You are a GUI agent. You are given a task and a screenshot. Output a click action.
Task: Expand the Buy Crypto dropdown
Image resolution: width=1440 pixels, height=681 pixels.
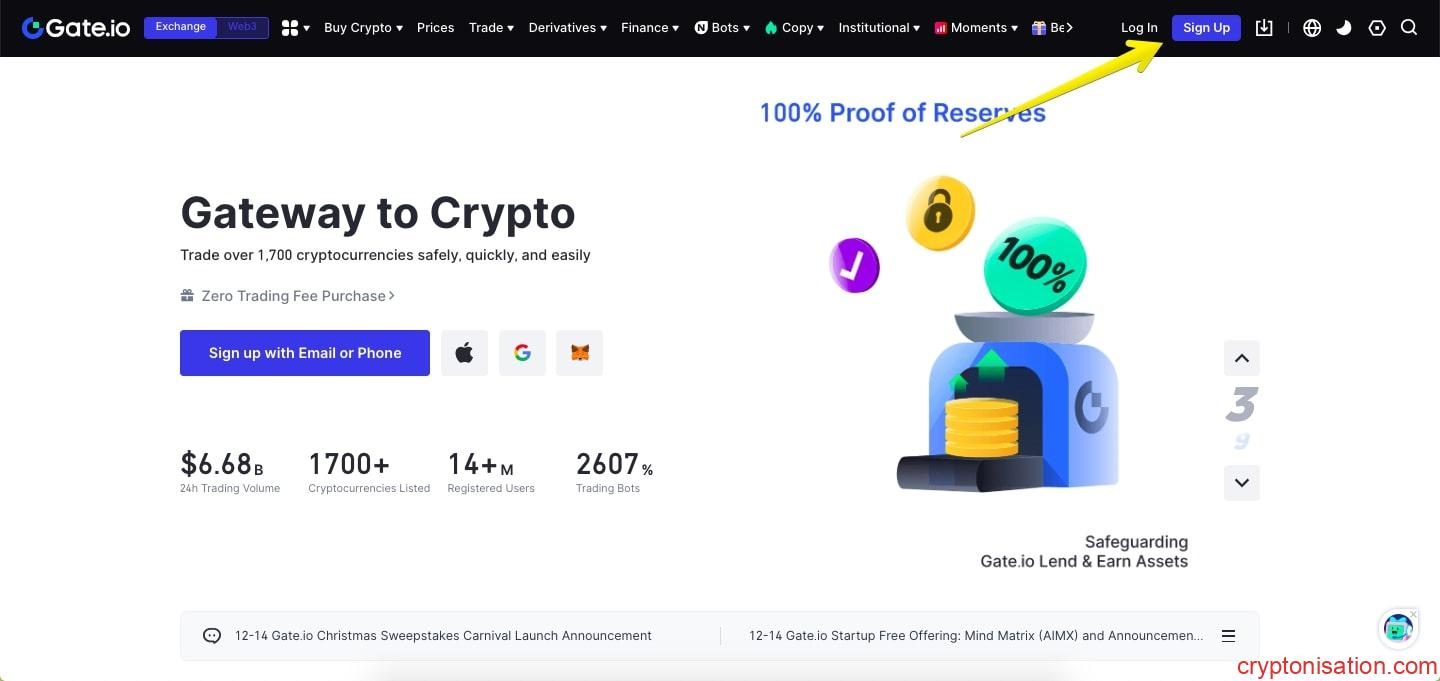click(x=363, y=28)
